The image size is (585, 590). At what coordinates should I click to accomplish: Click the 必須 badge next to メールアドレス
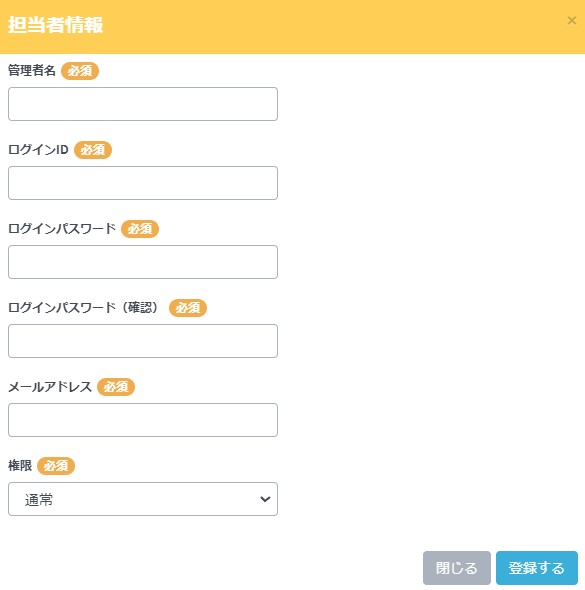point(116,387)
